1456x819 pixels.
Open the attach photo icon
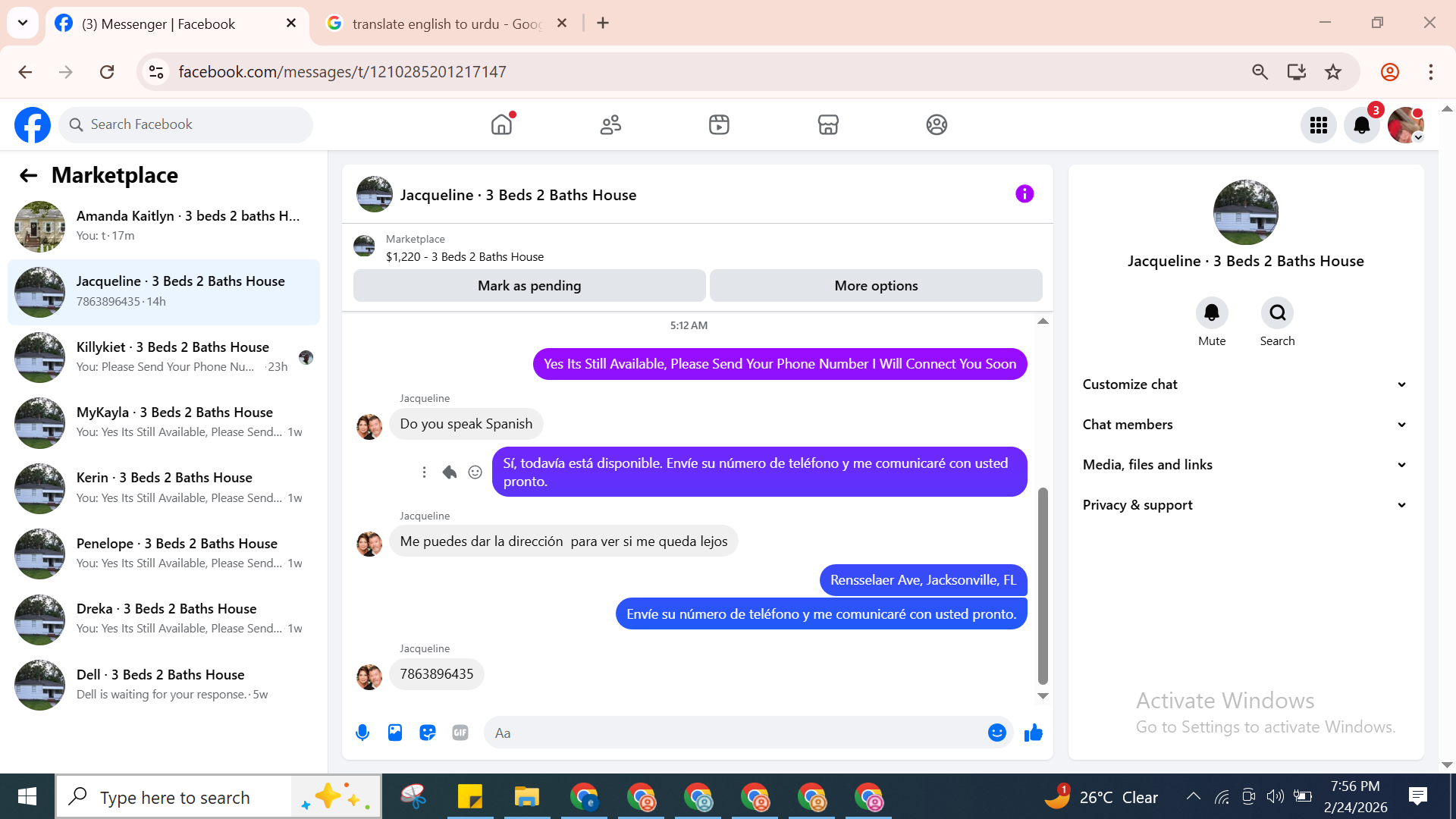(x=395, y=733)
